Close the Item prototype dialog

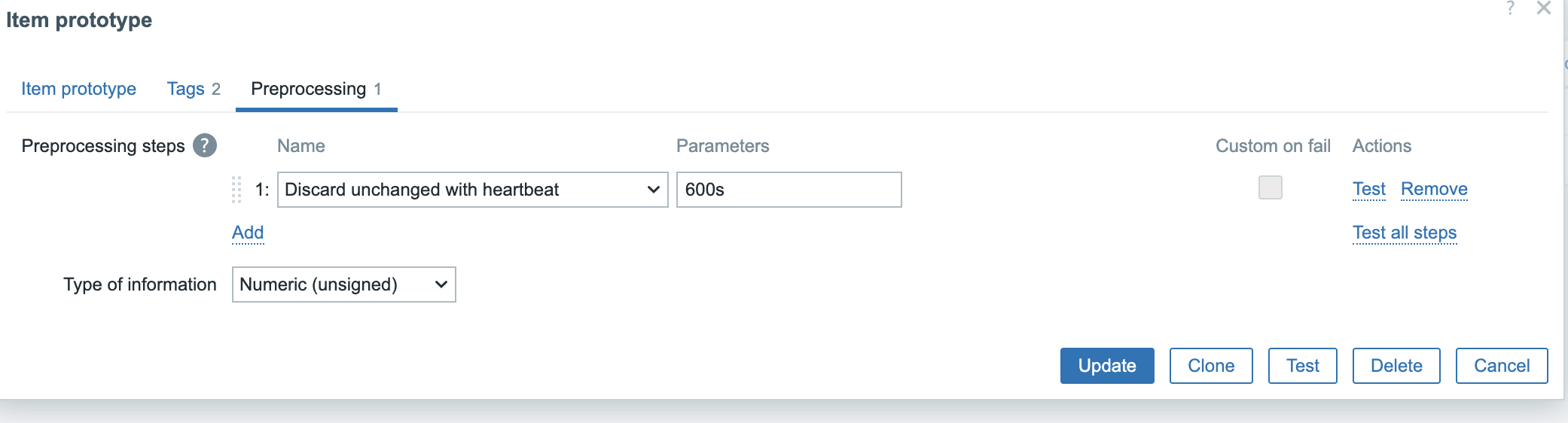click(1544, 8)
